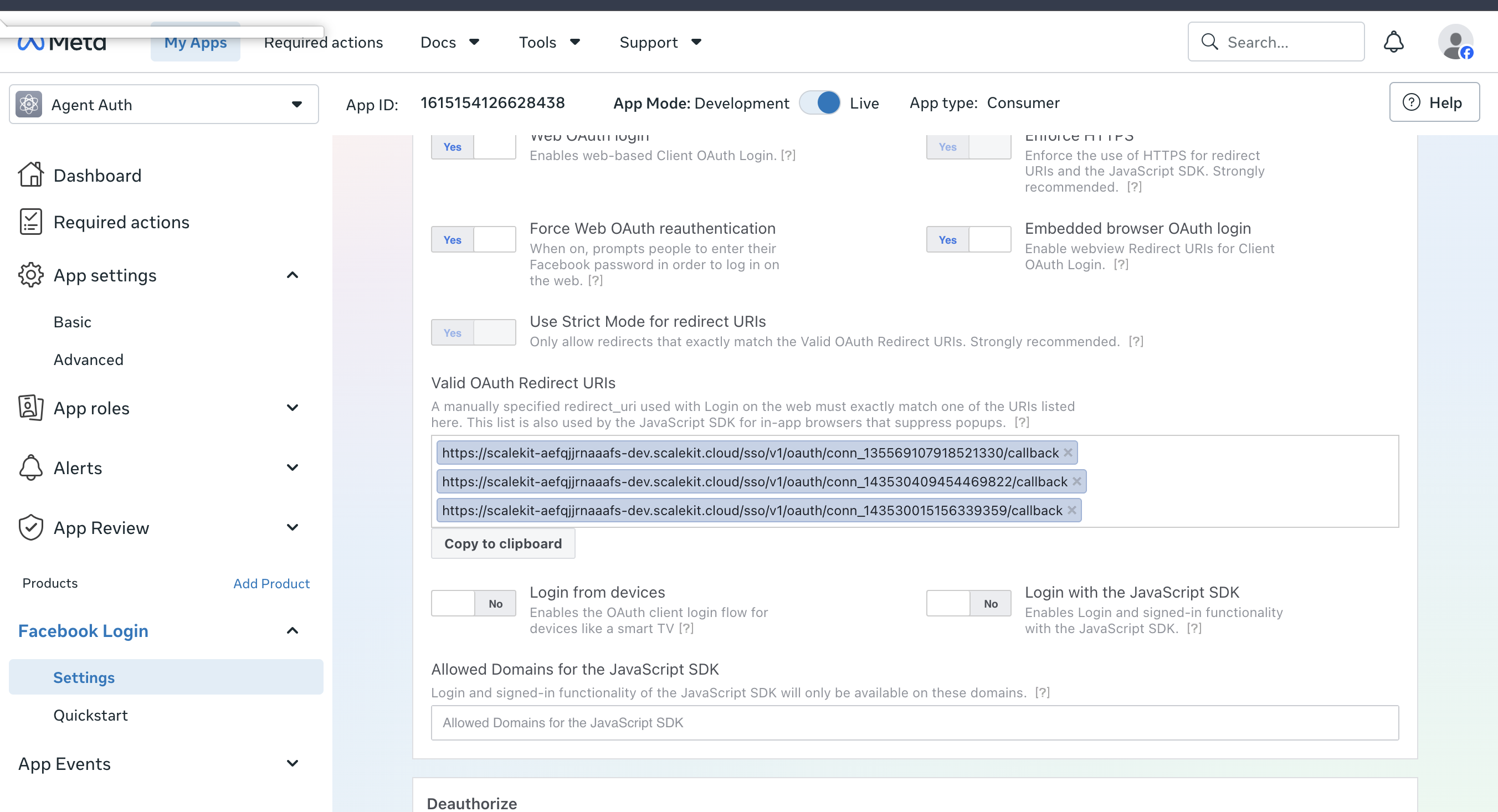Toggle Enforce HTTPS switch
This screenshot has width=1498, height=812.
[x=968, y=146]
